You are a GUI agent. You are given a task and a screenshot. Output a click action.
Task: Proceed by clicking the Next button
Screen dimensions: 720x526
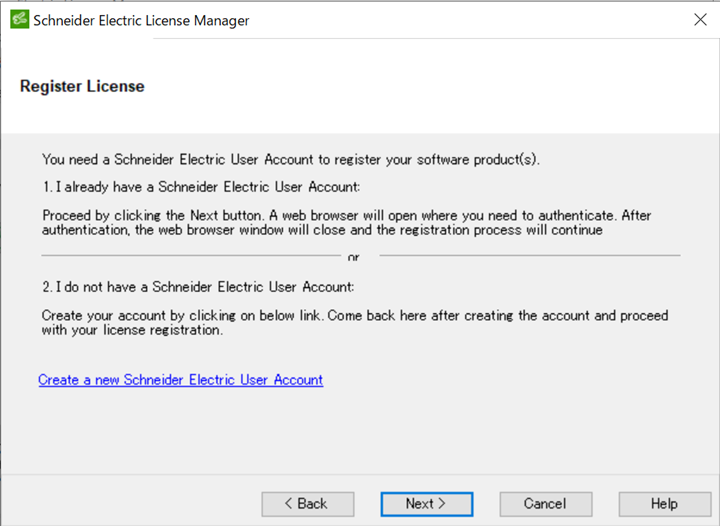coord(427,504)
